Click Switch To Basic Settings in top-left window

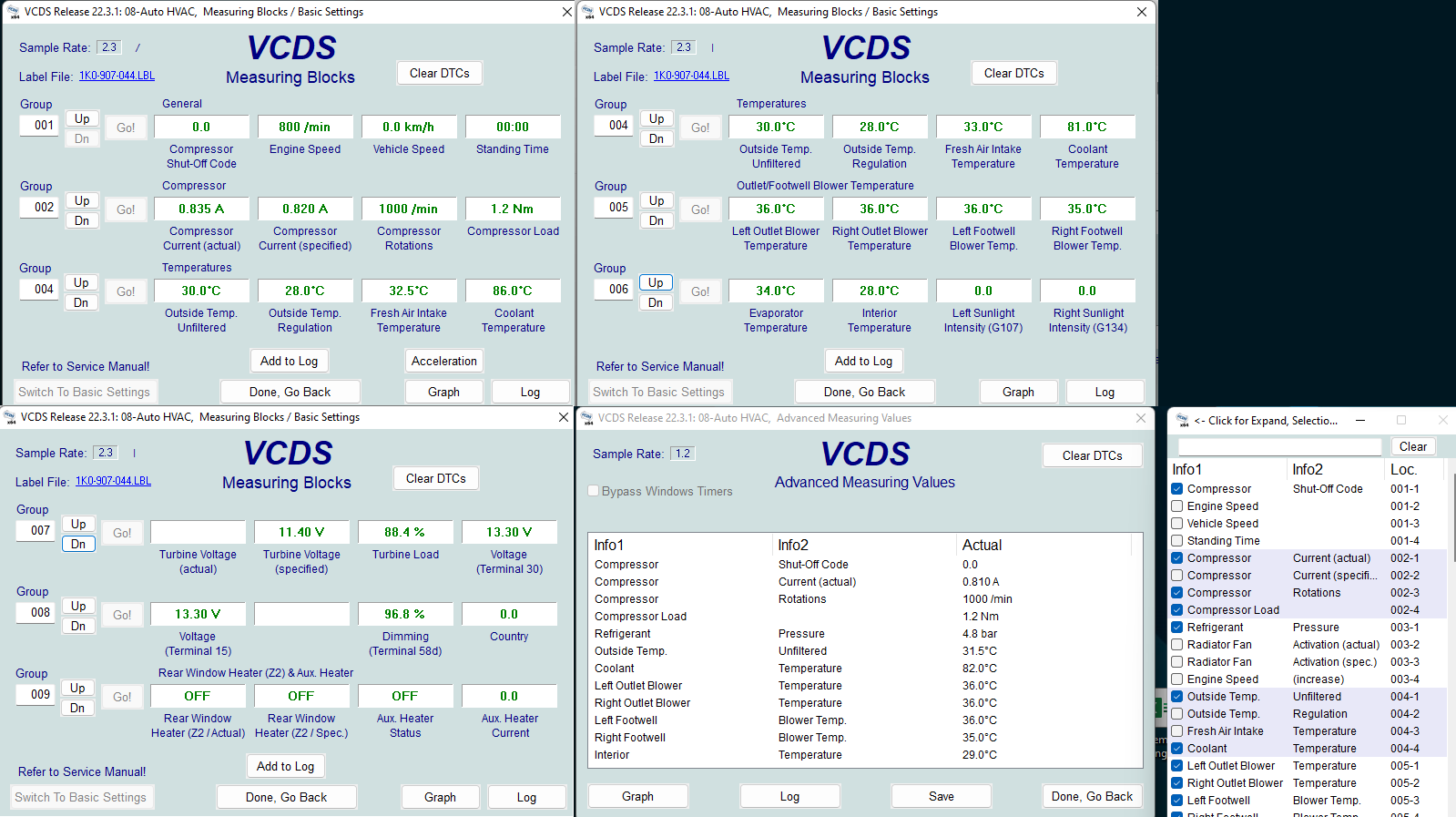pyautogui.click(x=84, y=392)
